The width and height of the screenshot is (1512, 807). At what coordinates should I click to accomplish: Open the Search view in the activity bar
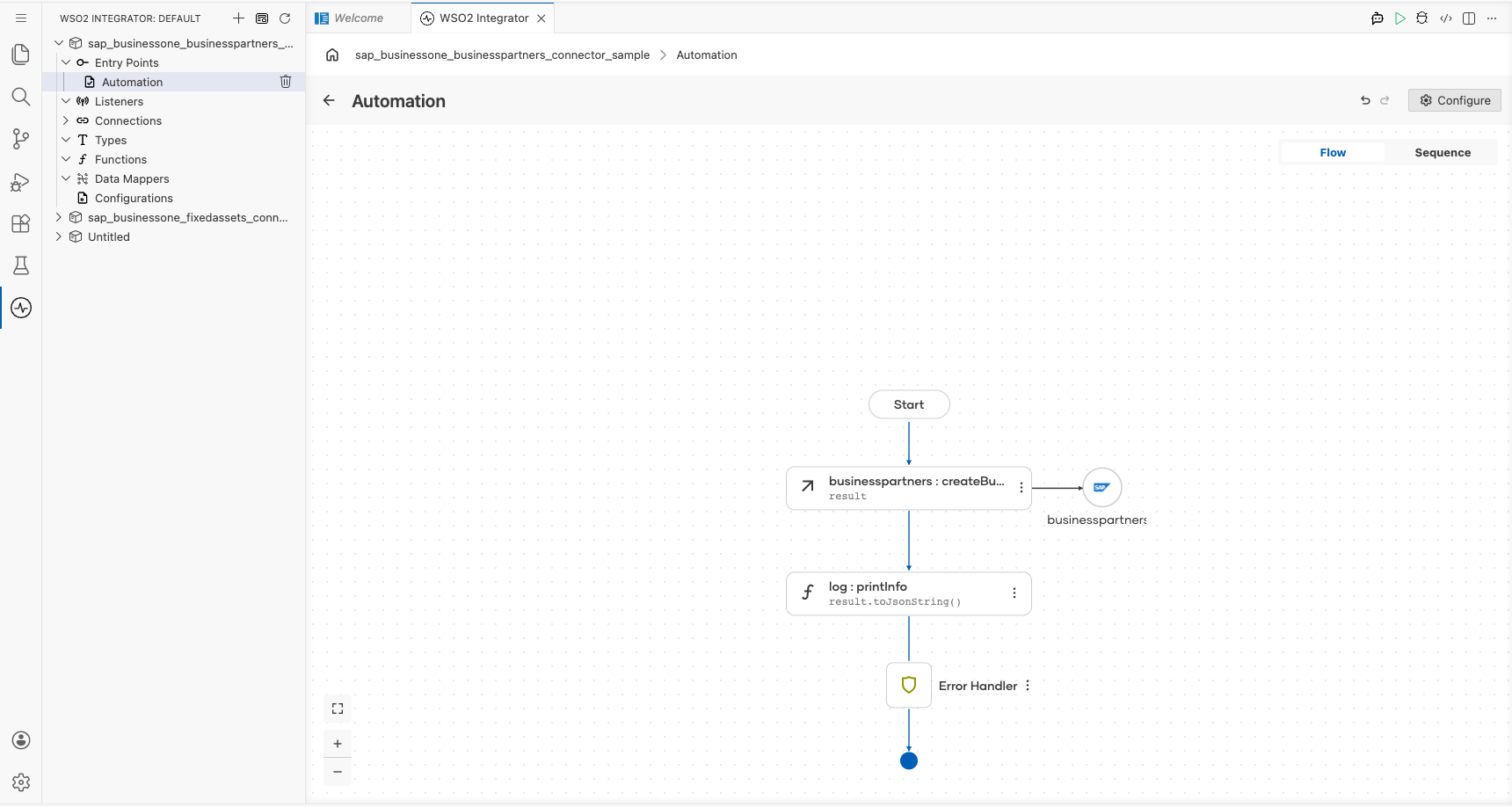pos(21,97)
